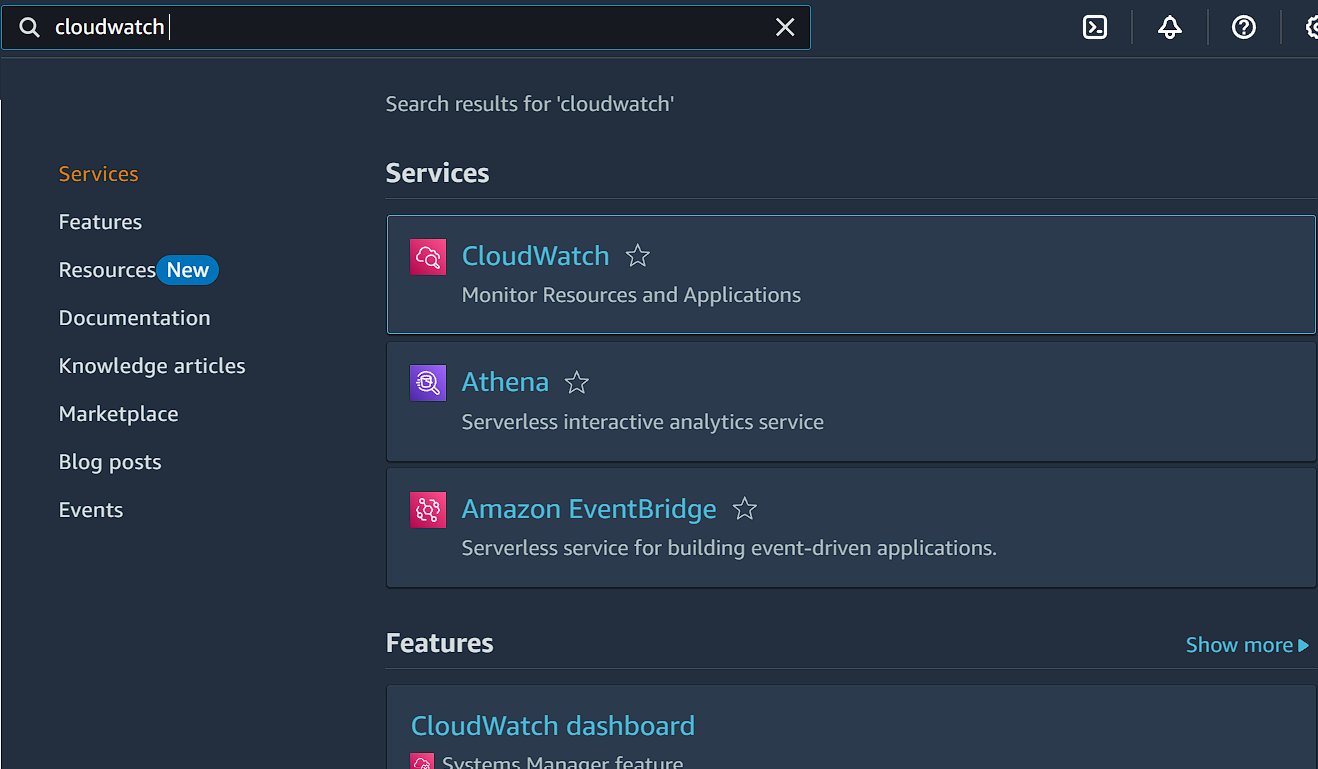1318x769 pixels.
Task: Focus the search box containing cloudwatch
Action: point(405,27)
